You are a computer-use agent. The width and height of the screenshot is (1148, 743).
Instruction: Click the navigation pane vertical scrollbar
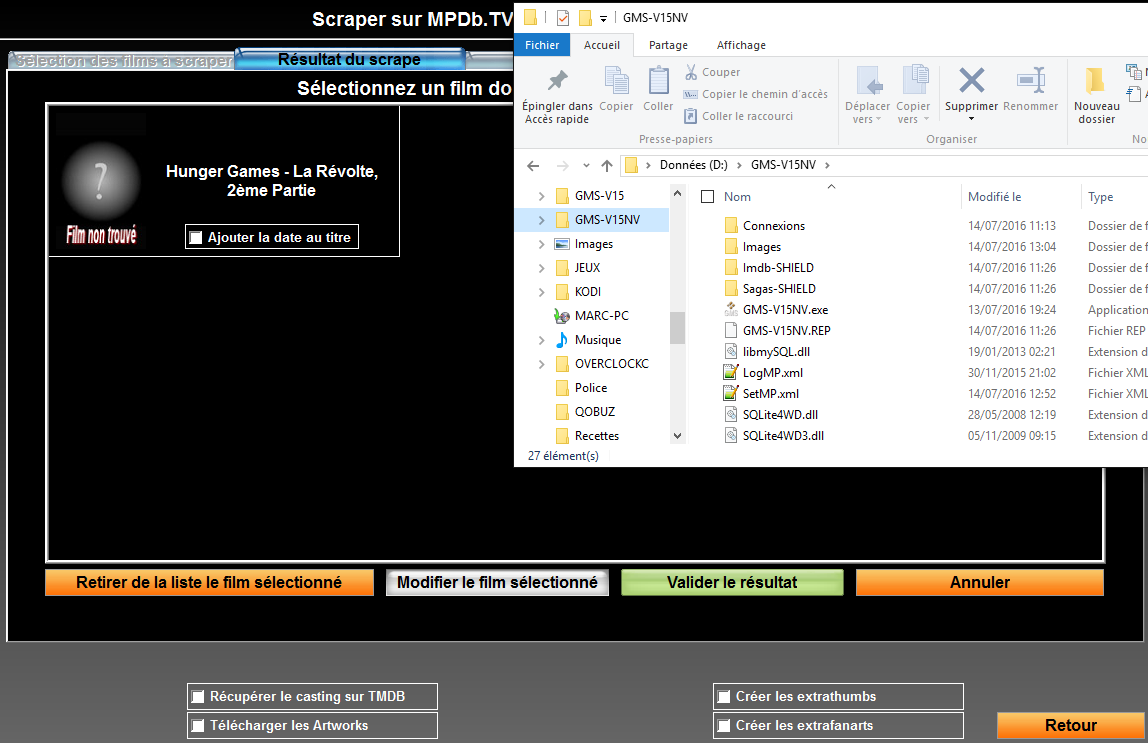677,326
